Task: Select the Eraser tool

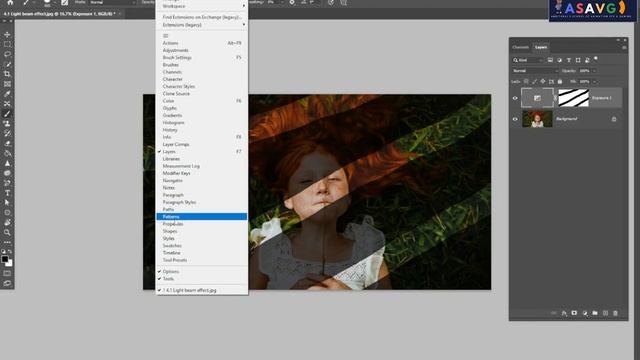Action: [x=7, y=143]
